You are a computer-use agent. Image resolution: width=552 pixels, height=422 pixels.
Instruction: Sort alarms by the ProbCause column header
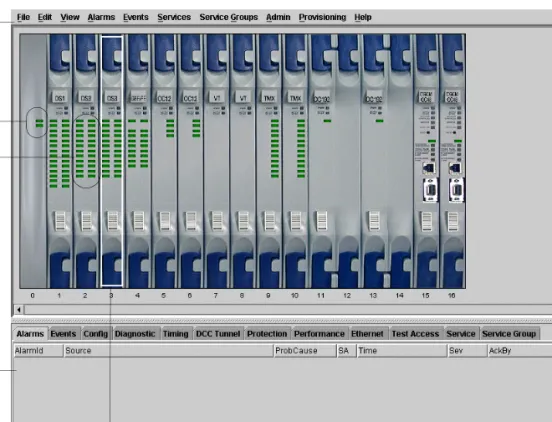coord(305,351)
